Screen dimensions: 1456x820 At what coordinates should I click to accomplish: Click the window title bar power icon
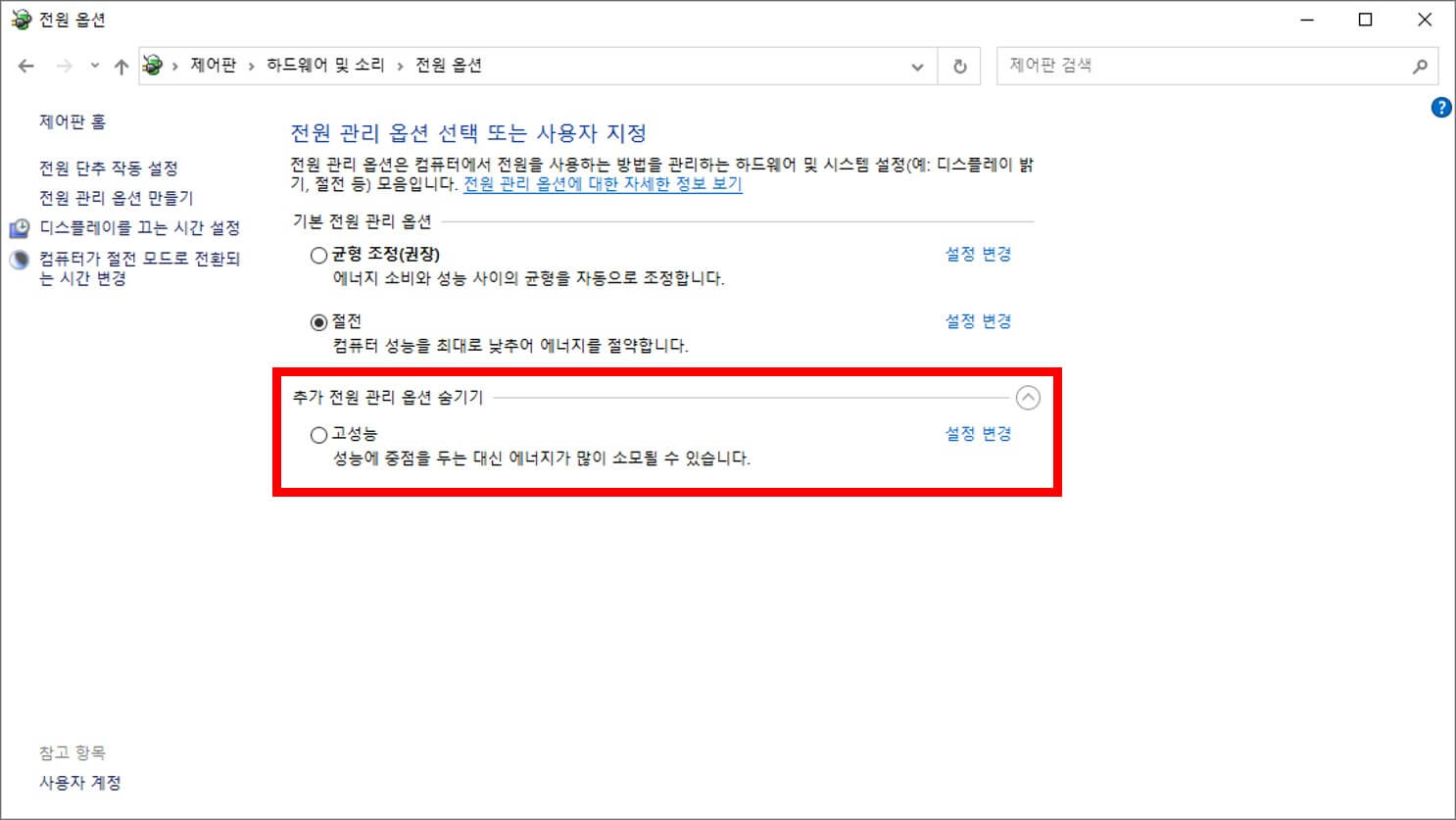(21, 20)
